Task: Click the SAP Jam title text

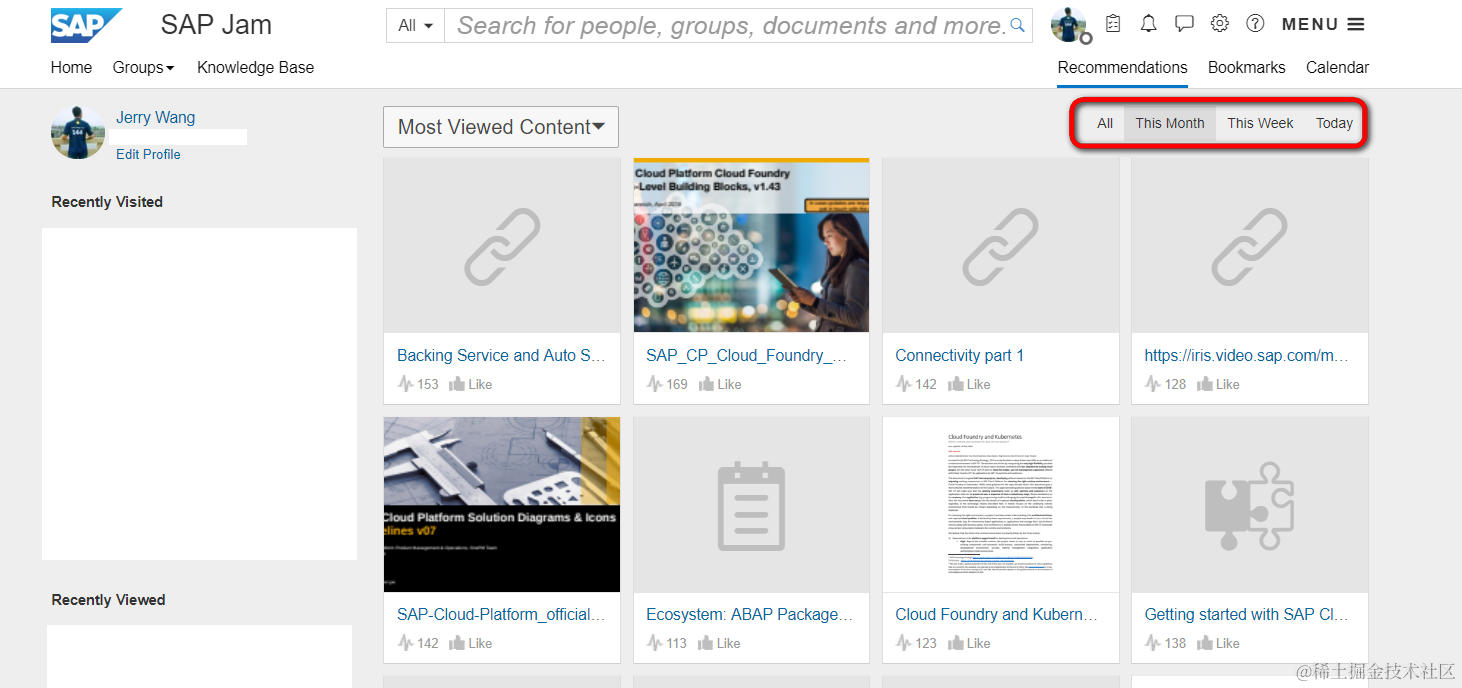Action: pyautogui.click(x=216, y=25)
